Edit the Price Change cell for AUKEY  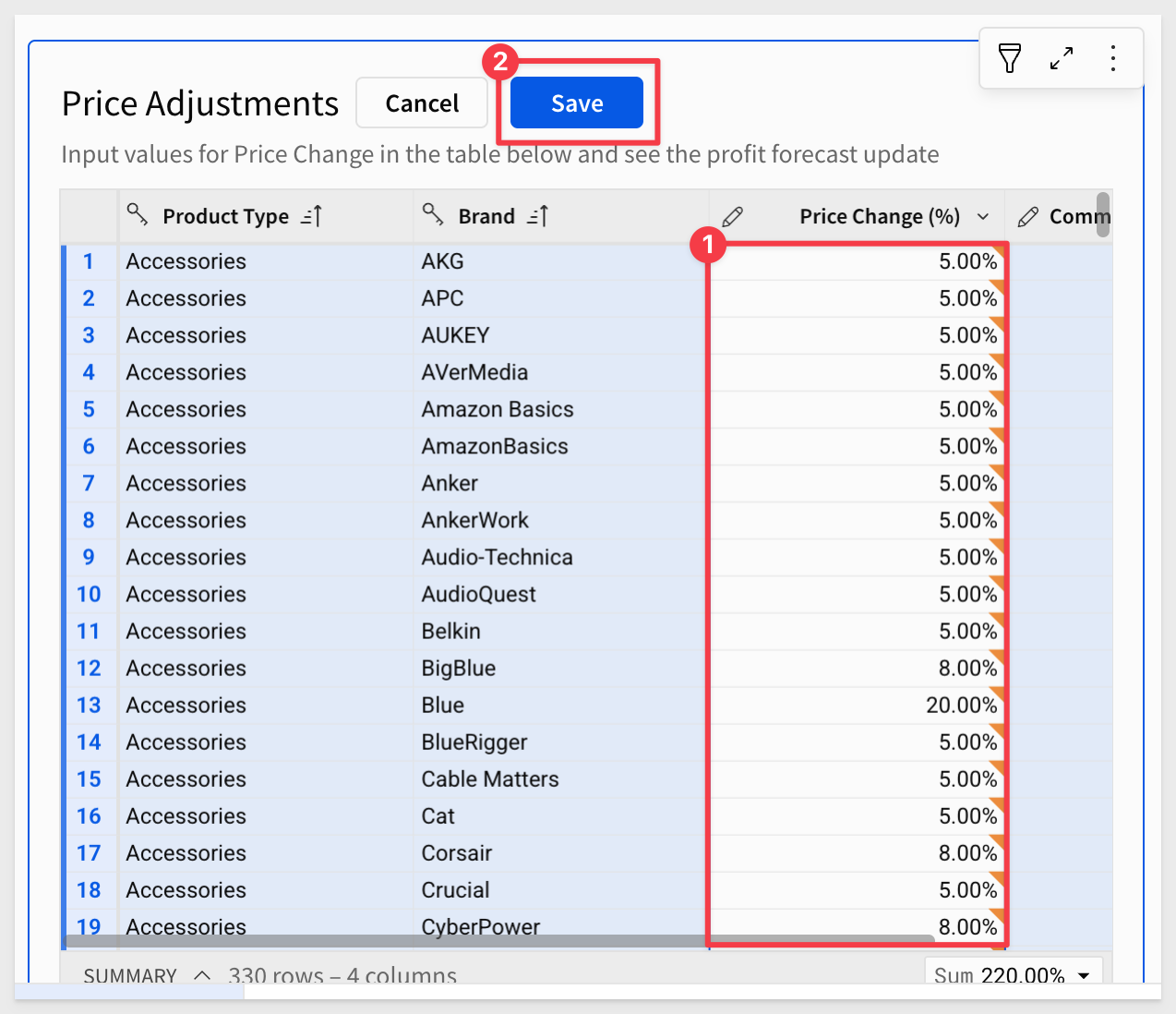(x=857, y=335)
